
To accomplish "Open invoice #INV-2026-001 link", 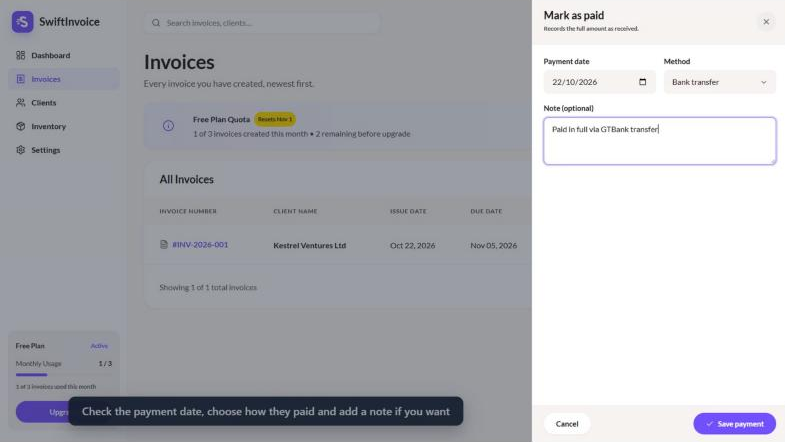I will coord(200,244).
